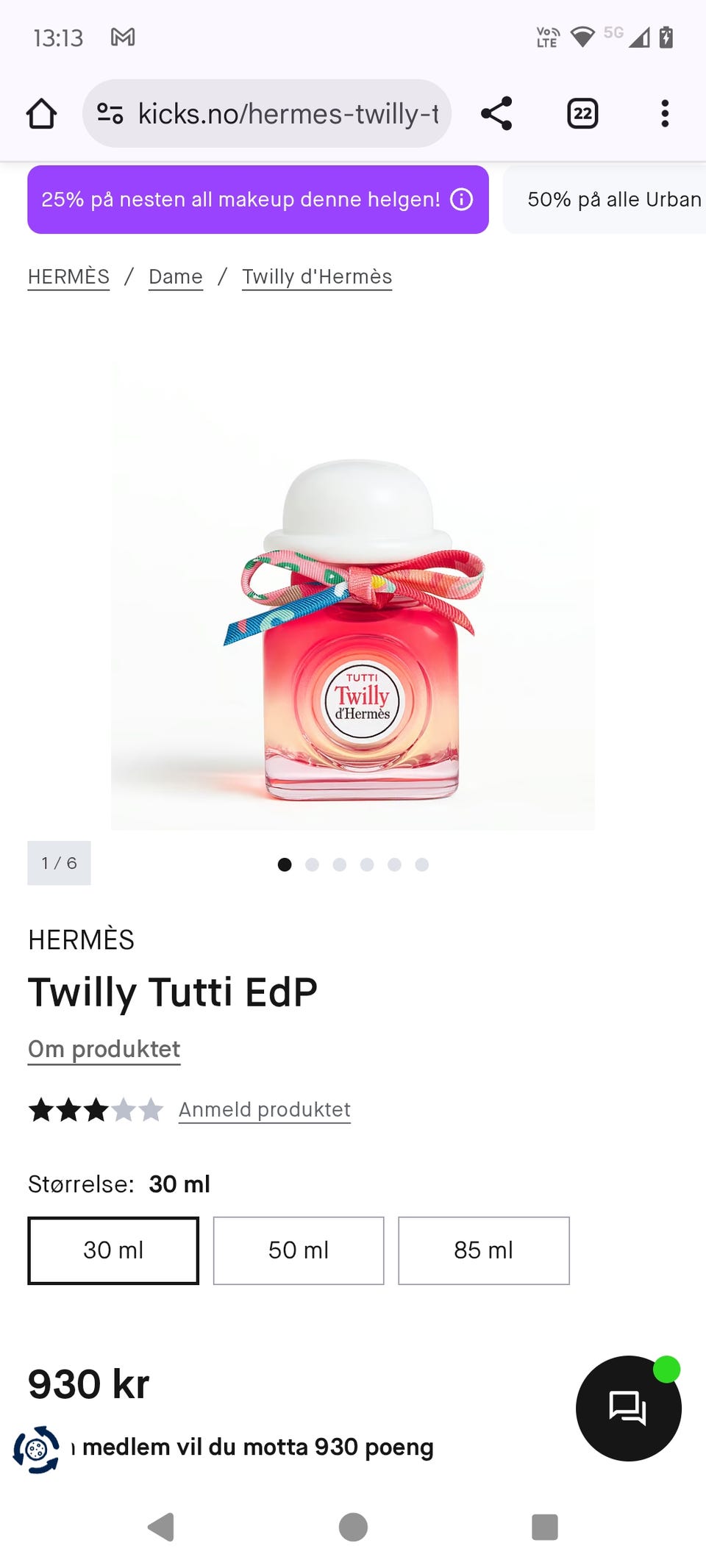Image resolution: width=706 pixels, height=1568 pixels.
Task: Go to the HERMÈS breadcrumb link
Action: tap(68, 277)
